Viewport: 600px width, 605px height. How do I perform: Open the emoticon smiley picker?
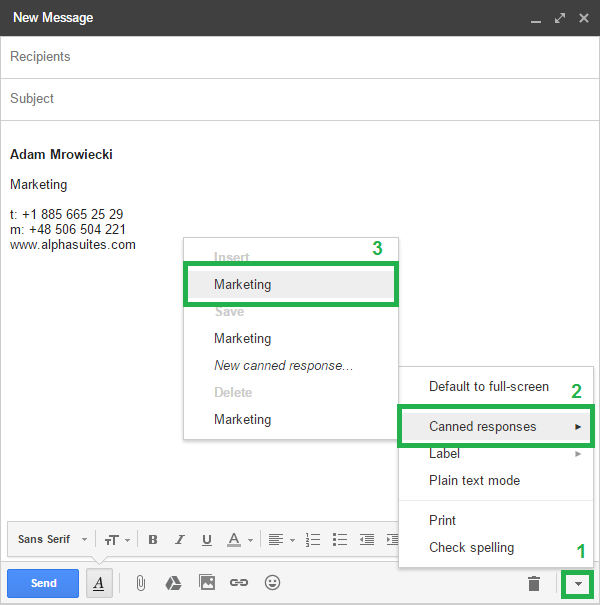pos(272,582)
